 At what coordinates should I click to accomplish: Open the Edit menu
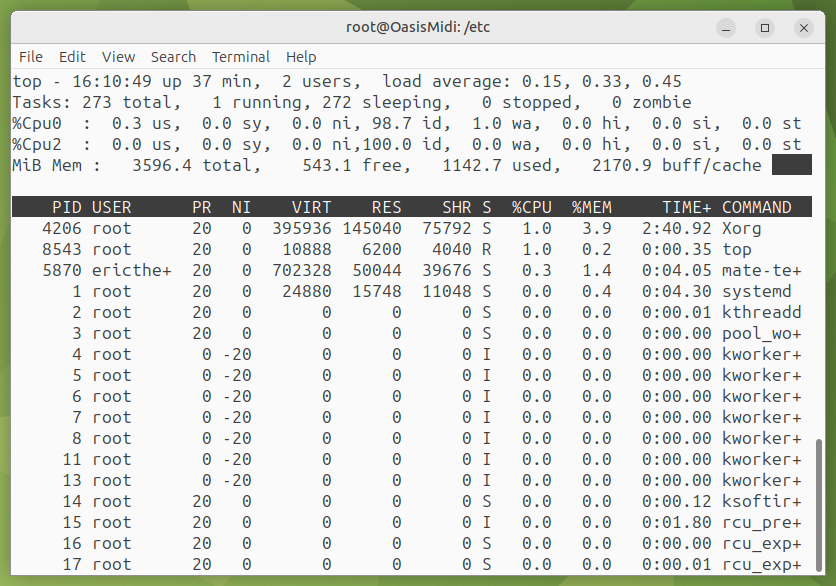pos(72,57)
